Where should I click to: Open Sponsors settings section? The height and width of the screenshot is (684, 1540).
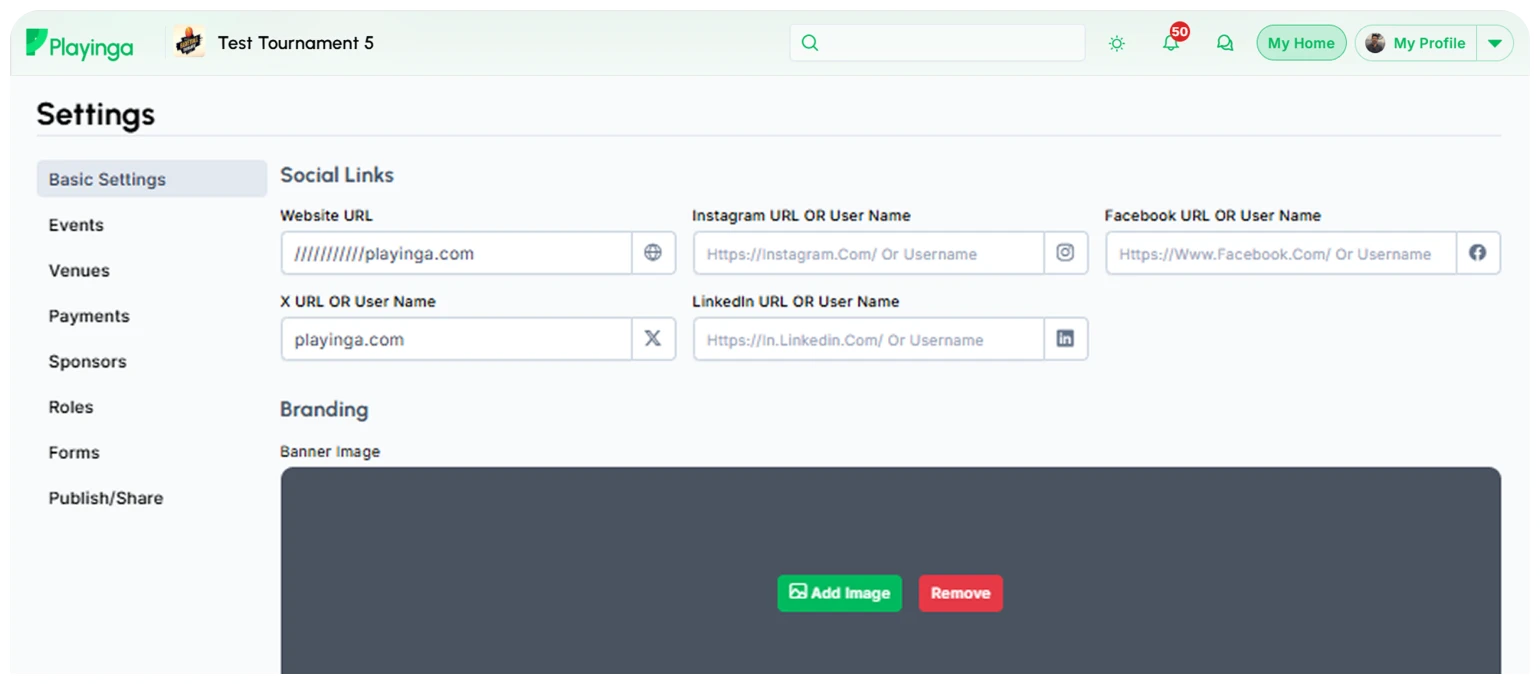pos(88,361)
